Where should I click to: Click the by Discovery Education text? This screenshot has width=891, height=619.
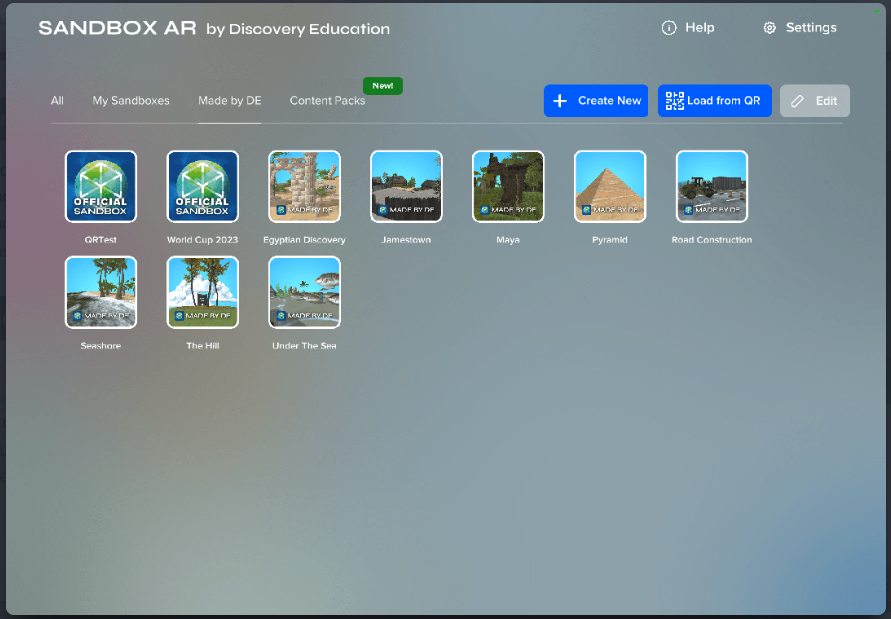point(298,29)
